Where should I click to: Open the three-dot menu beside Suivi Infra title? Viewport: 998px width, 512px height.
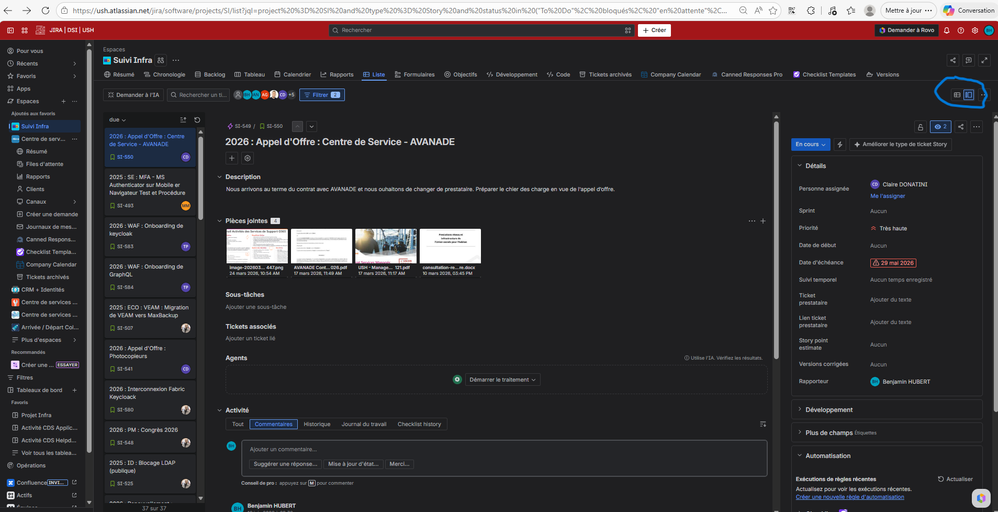[x=176, y=60]
